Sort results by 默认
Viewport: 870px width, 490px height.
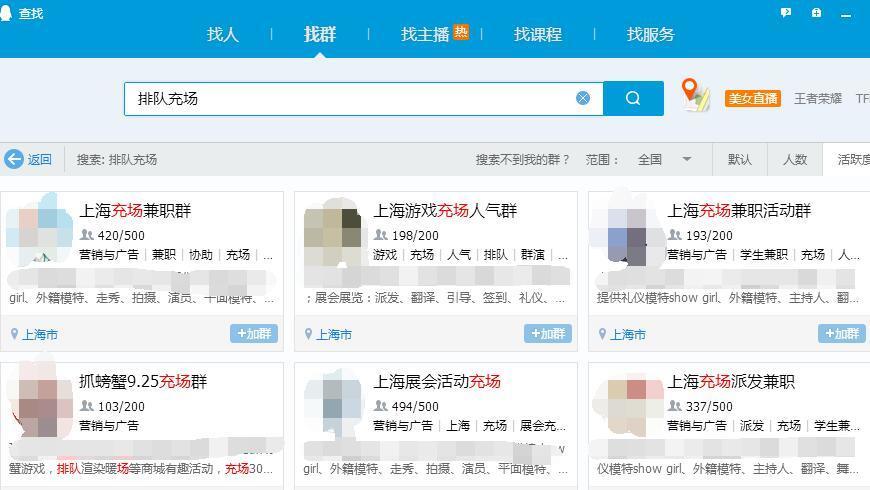(x=740, y=160)
